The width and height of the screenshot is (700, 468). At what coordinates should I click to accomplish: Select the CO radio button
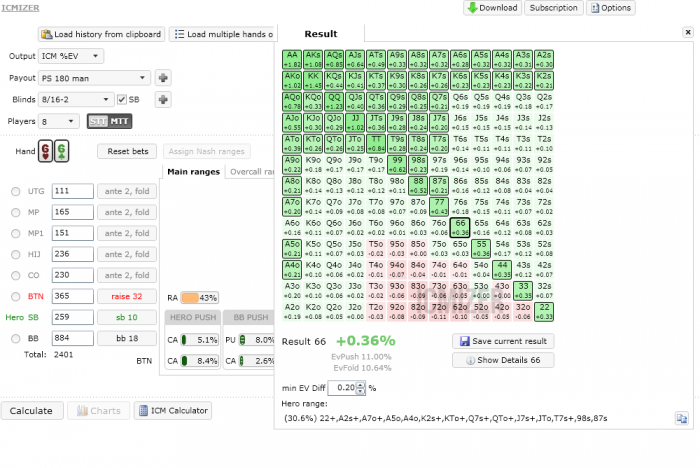(16, 276)
